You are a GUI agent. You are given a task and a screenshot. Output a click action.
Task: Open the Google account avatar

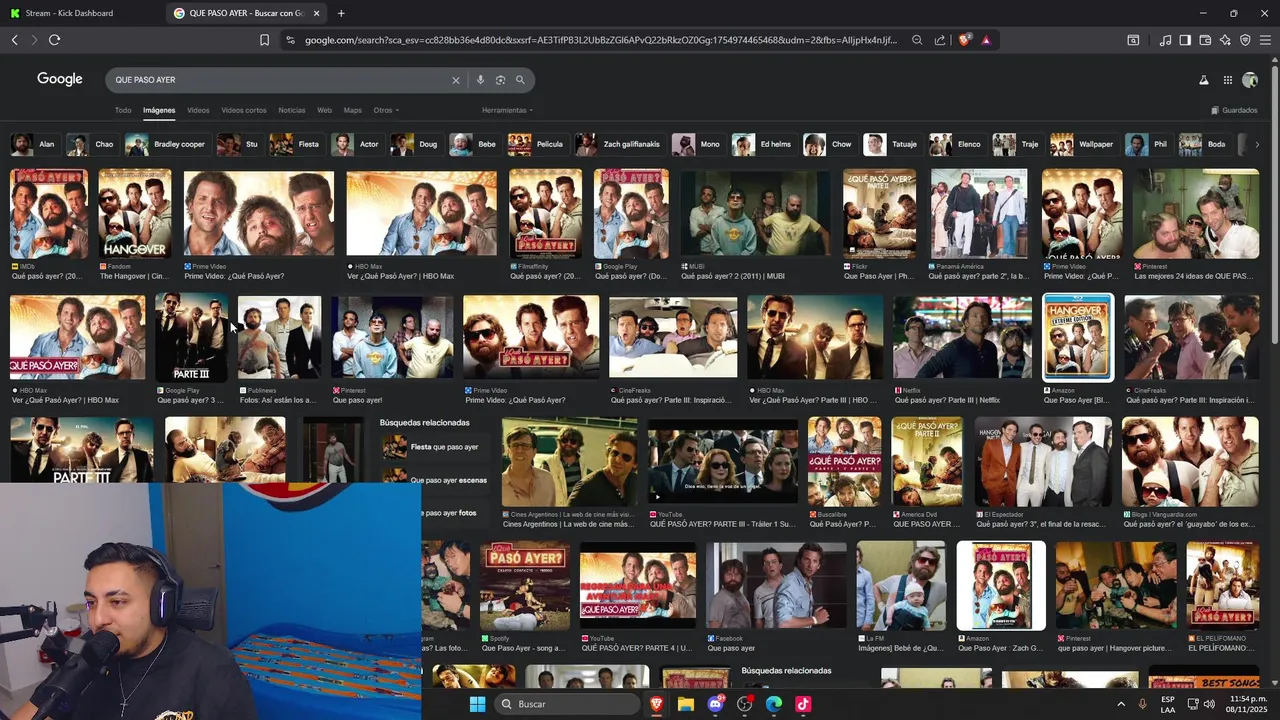click(1250, 80)
